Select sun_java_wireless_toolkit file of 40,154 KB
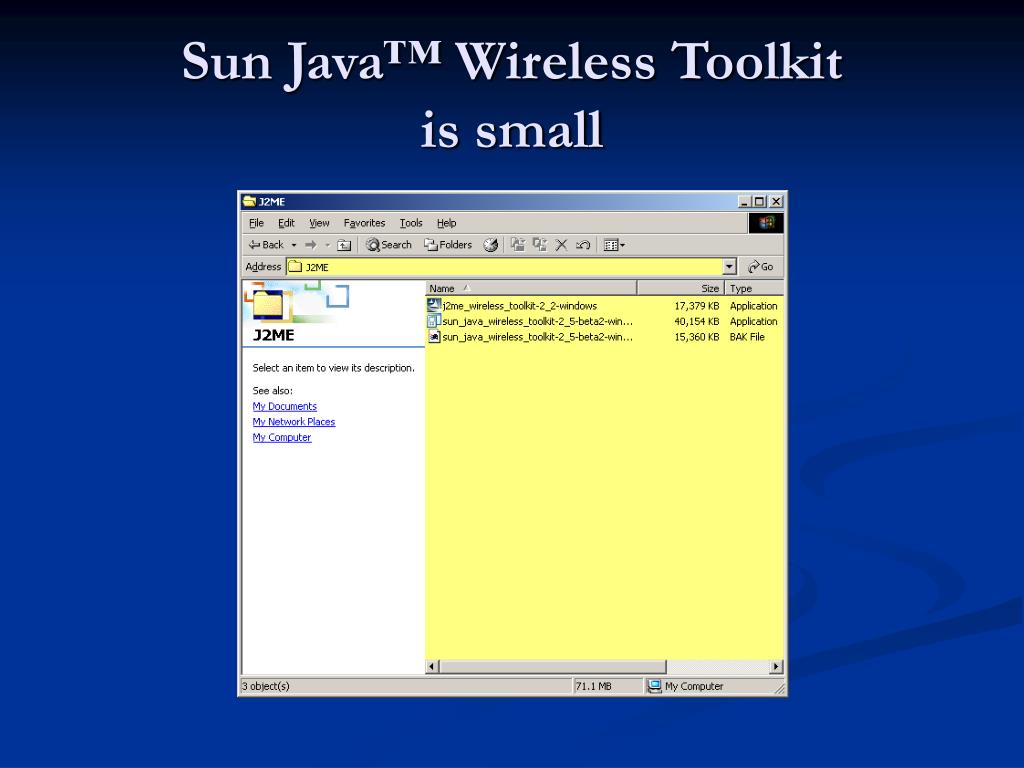 coord(537,321)
